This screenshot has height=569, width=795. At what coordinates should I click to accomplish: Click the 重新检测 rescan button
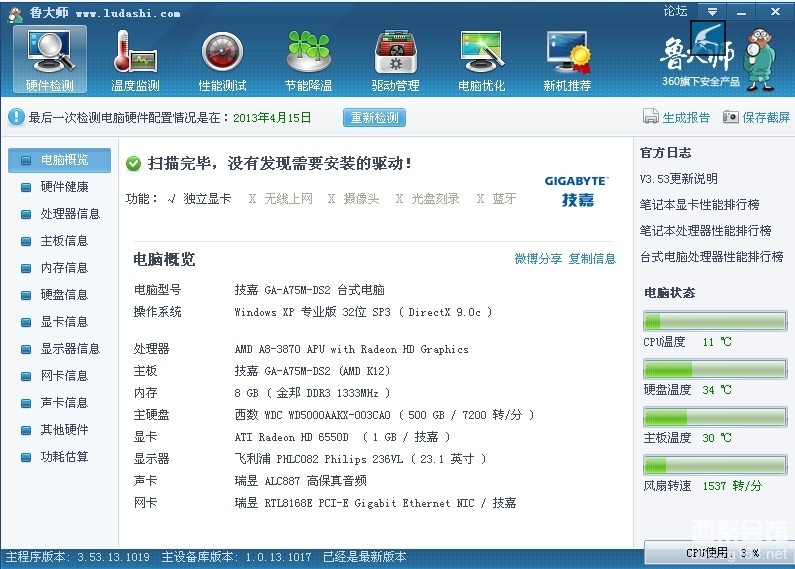pyautogui.click(x=374, y=117)
